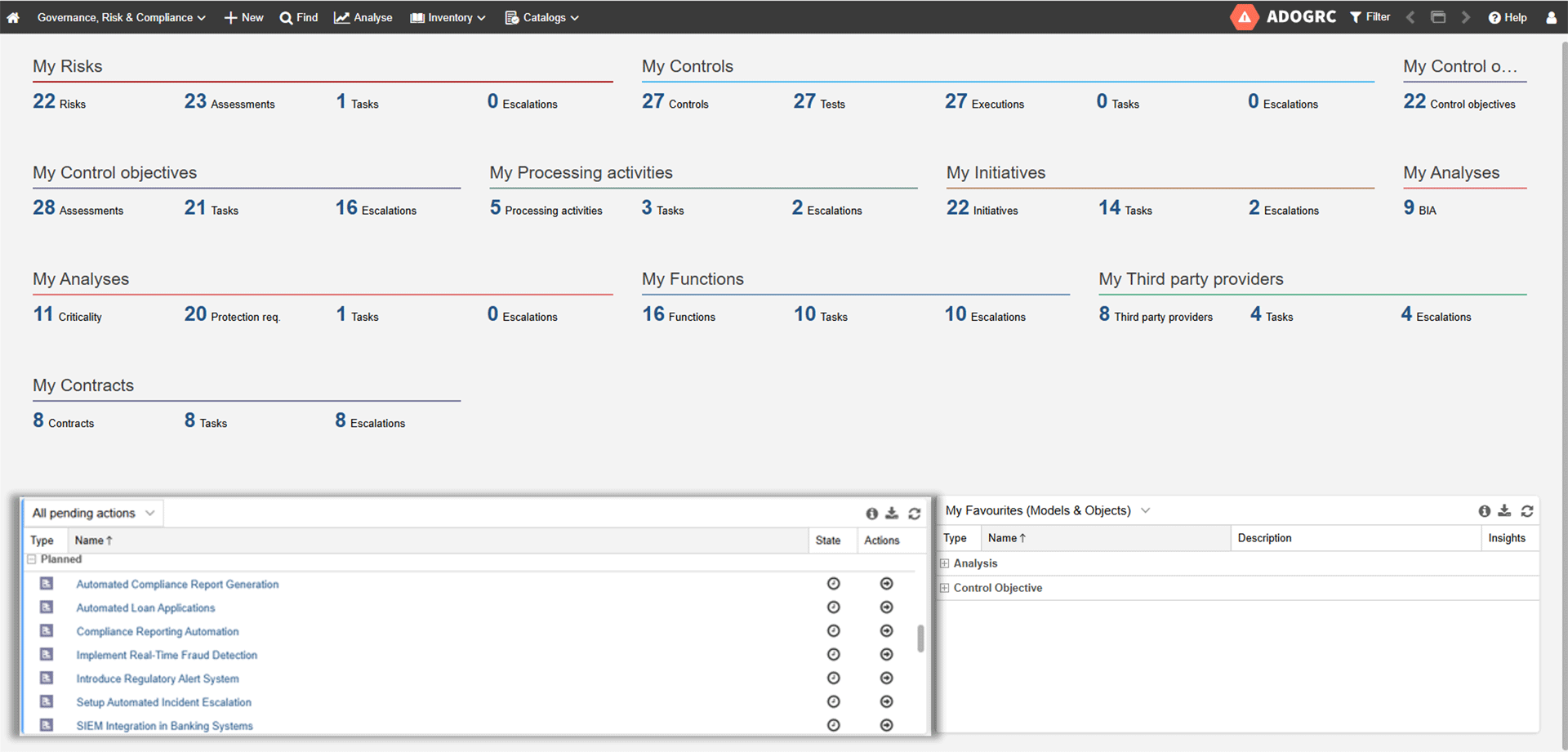The width and height of the screenshot is (1568, 752).
Task: Click the state icon for Automated Loan Applications
Action: coord(833,607)
